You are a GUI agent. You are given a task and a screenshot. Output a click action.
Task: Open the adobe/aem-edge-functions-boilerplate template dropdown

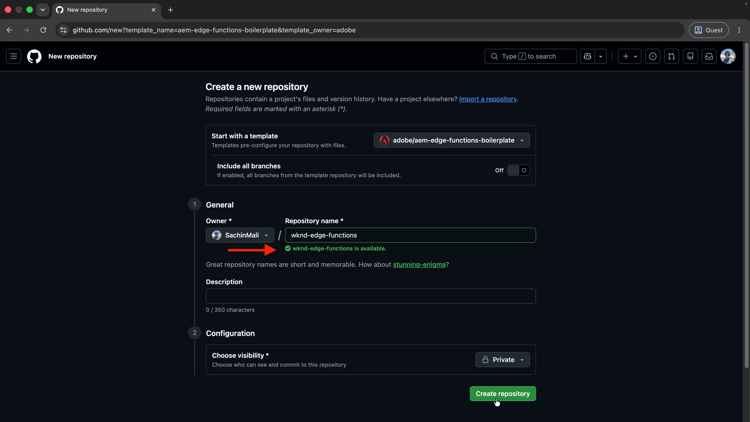coord(452,140)
